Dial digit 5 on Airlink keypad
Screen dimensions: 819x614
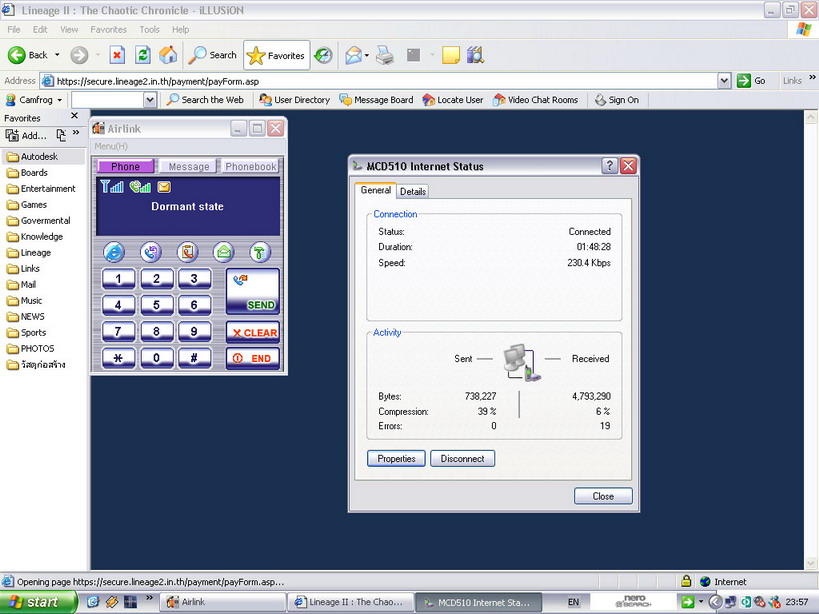[156, 305]
